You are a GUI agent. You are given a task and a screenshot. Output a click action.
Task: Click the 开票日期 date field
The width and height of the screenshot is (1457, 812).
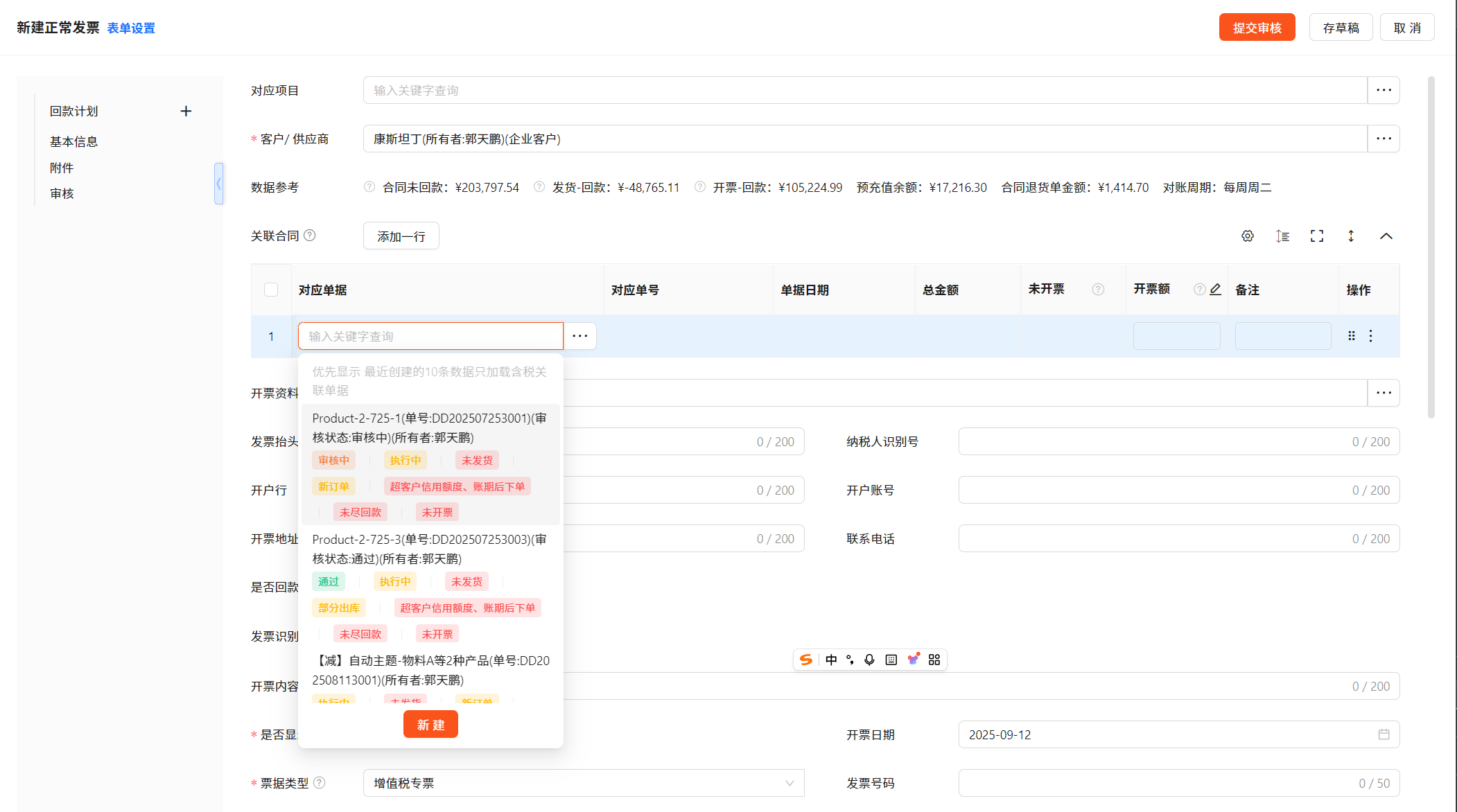[1178, 734]
